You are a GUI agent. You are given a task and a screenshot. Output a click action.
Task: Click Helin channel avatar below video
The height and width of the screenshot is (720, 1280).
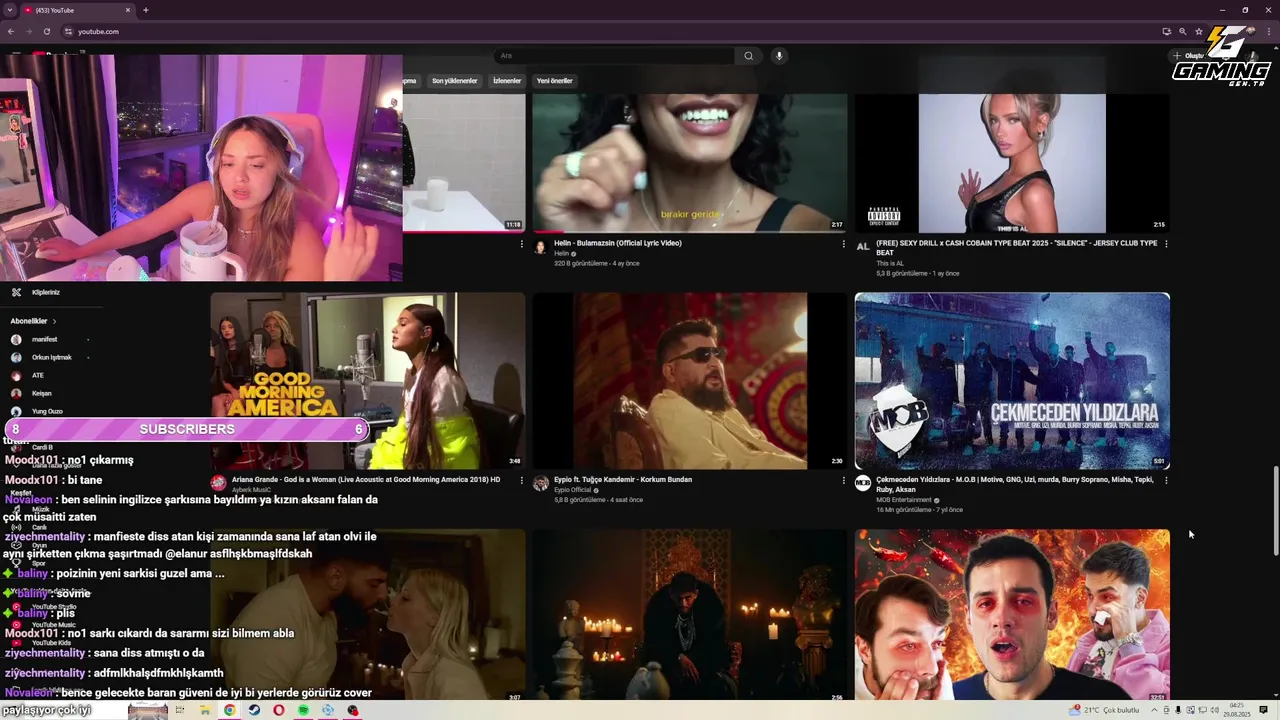541,247
